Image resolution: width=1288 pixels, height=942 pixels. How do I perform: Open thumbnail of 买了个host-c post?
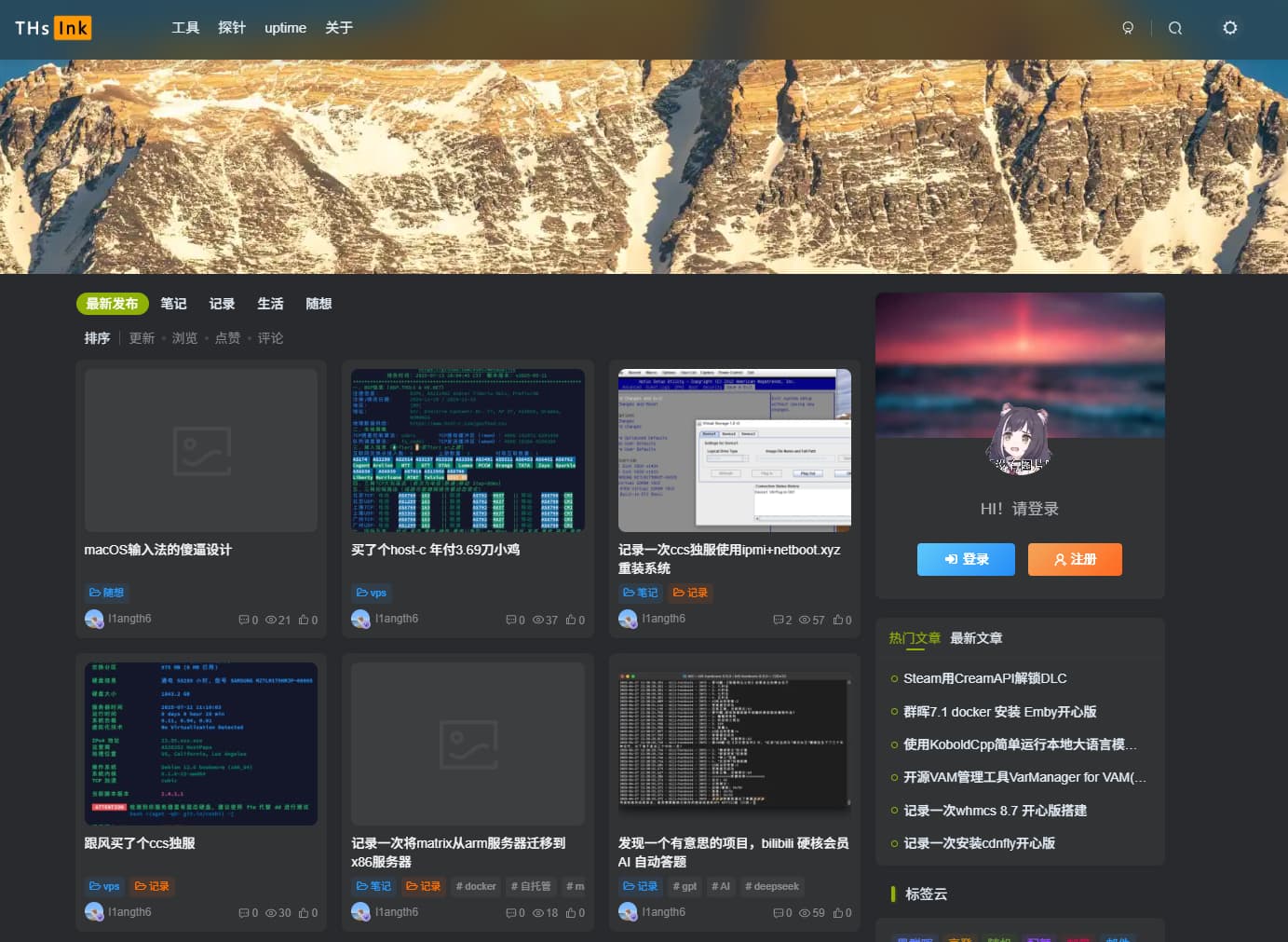(468, 450)
